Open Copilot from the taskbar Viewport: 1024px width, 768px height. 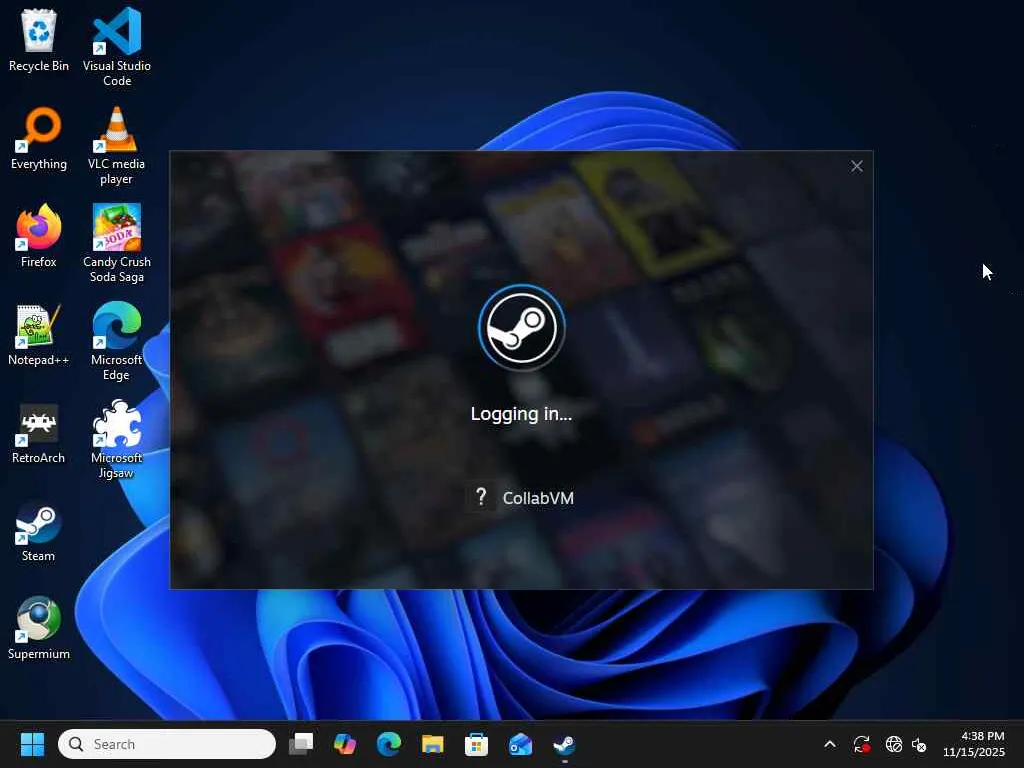(x=345, y=744)
